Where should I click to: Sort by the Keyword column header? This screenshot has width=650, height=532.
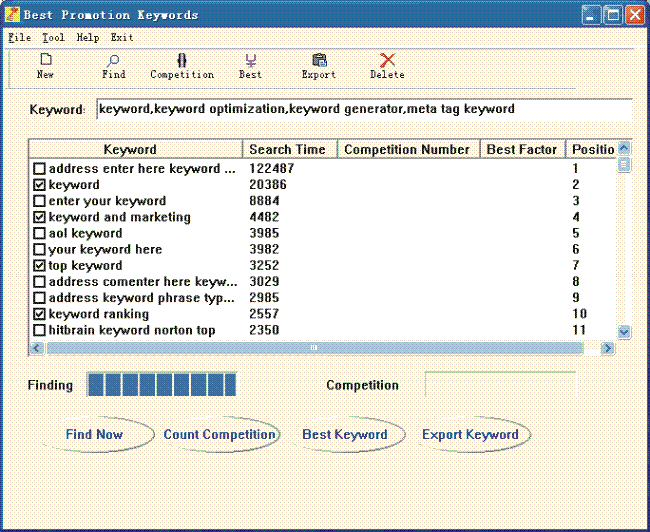[136, 149]
